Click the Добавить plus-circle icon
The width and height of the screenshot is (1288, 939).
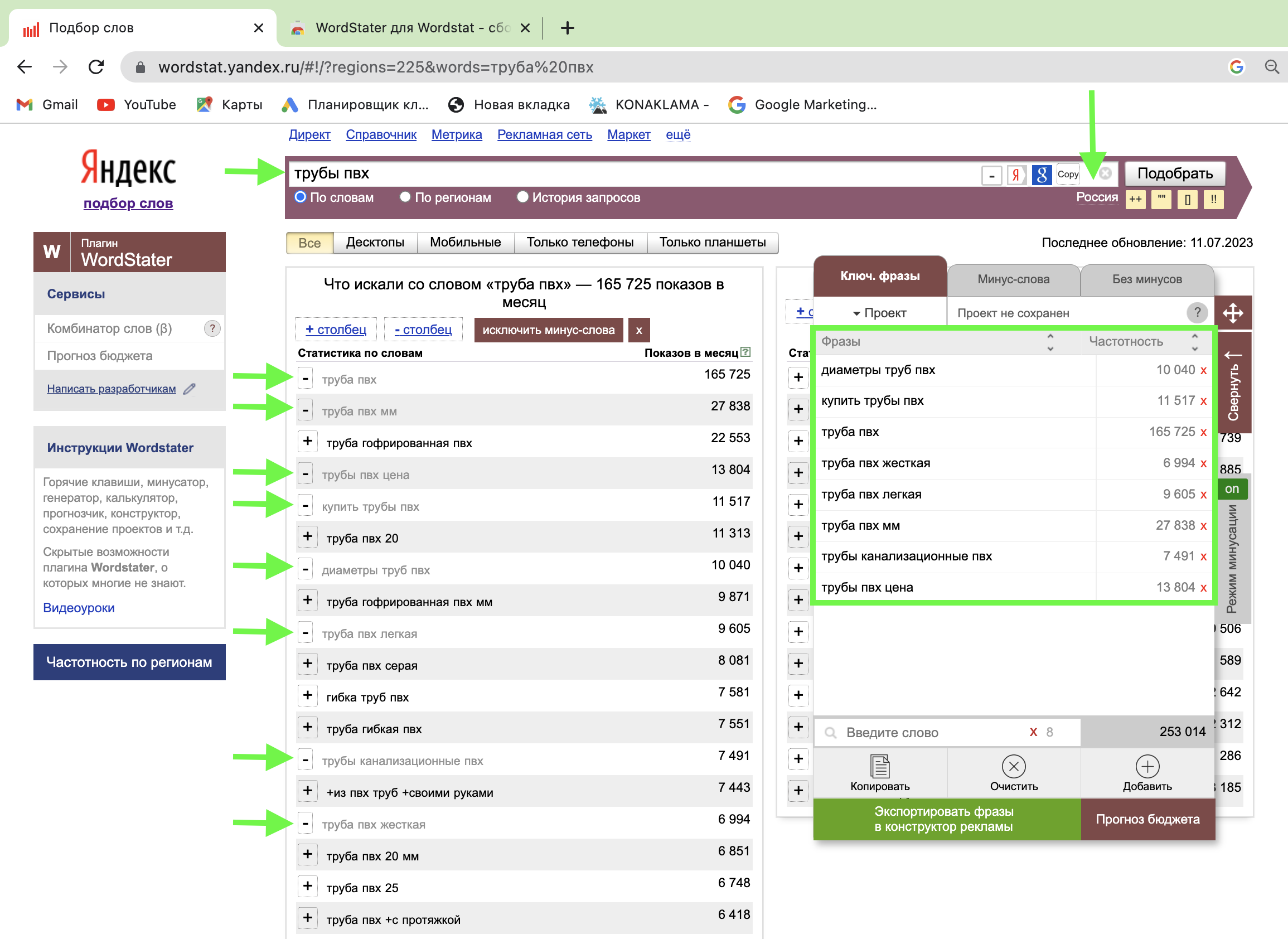tap(1147, 766)
